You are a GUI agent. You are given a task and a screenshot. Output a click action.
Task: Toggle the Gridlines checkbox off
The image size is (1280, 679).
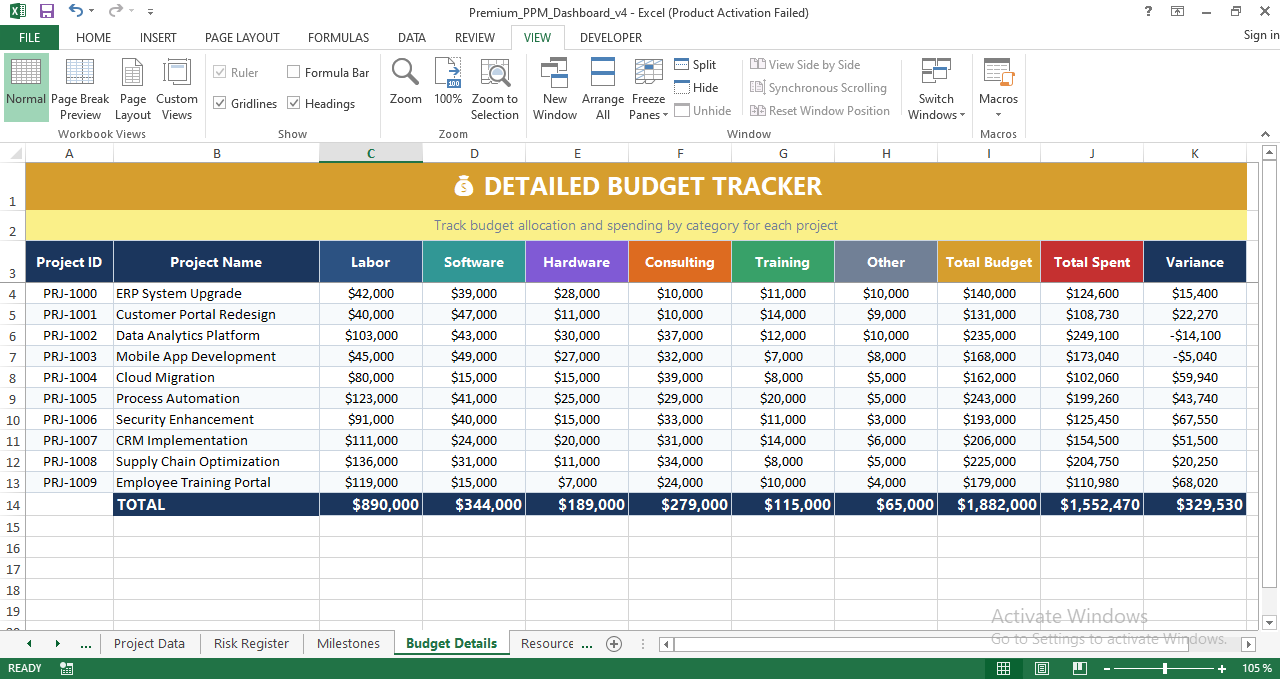click(x=224, y=103)
